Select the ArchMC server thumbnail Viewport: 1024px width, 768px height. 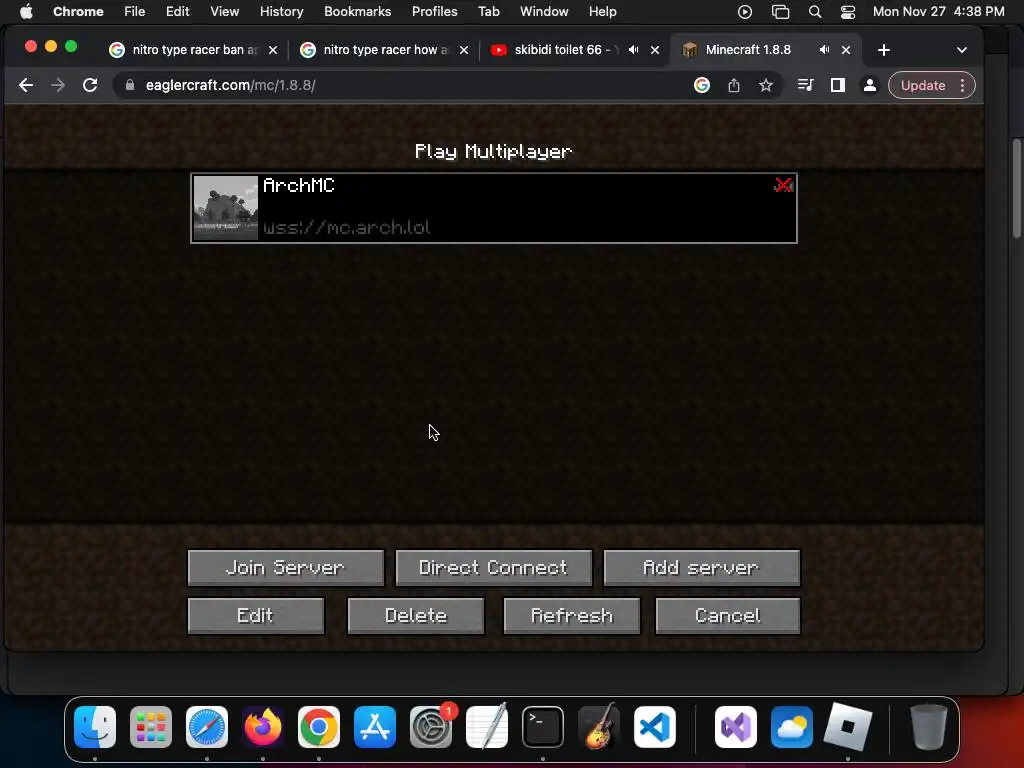coord(226,208)
